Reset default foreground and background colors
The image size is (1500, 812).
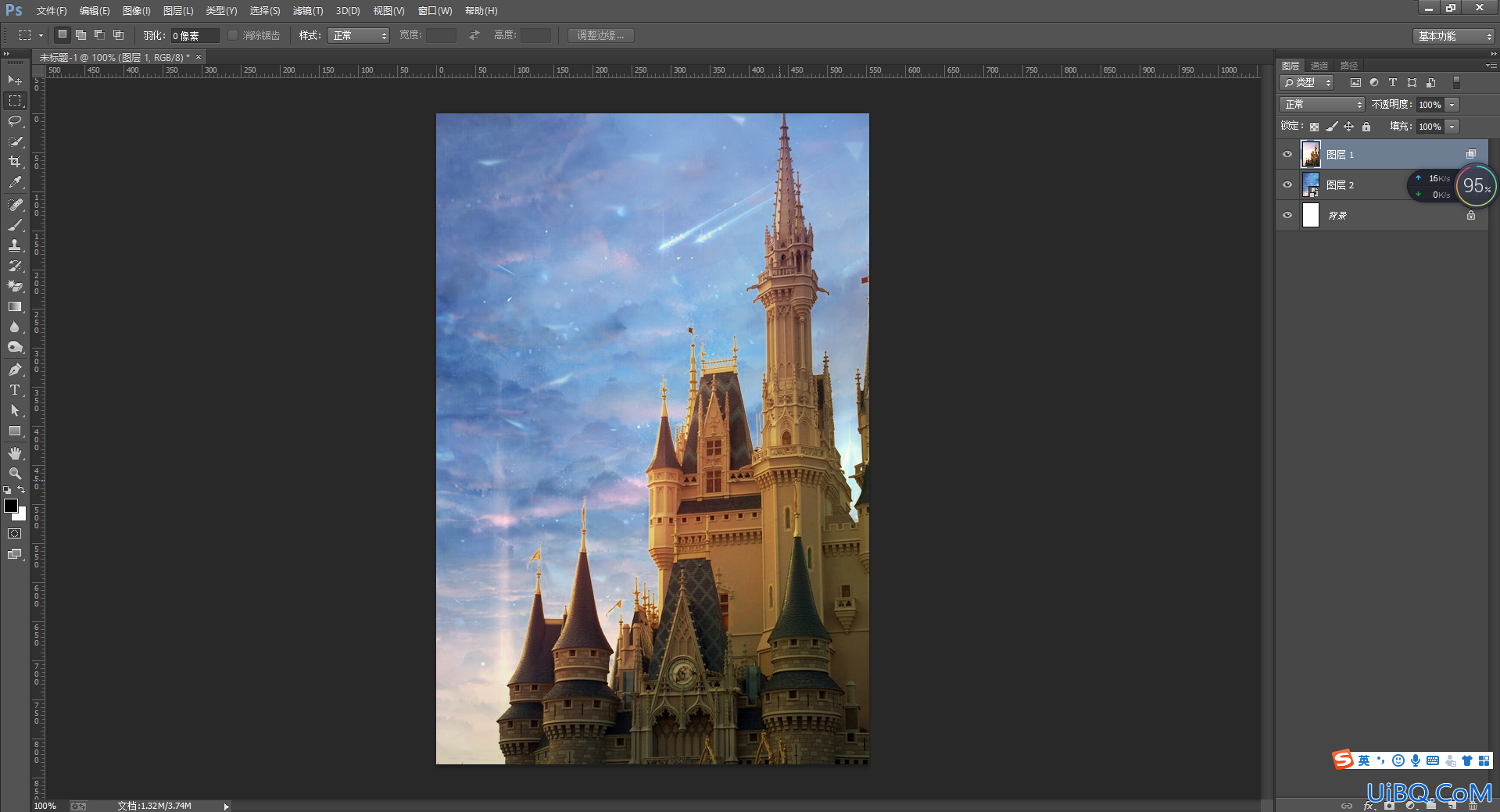pos(7,489)
